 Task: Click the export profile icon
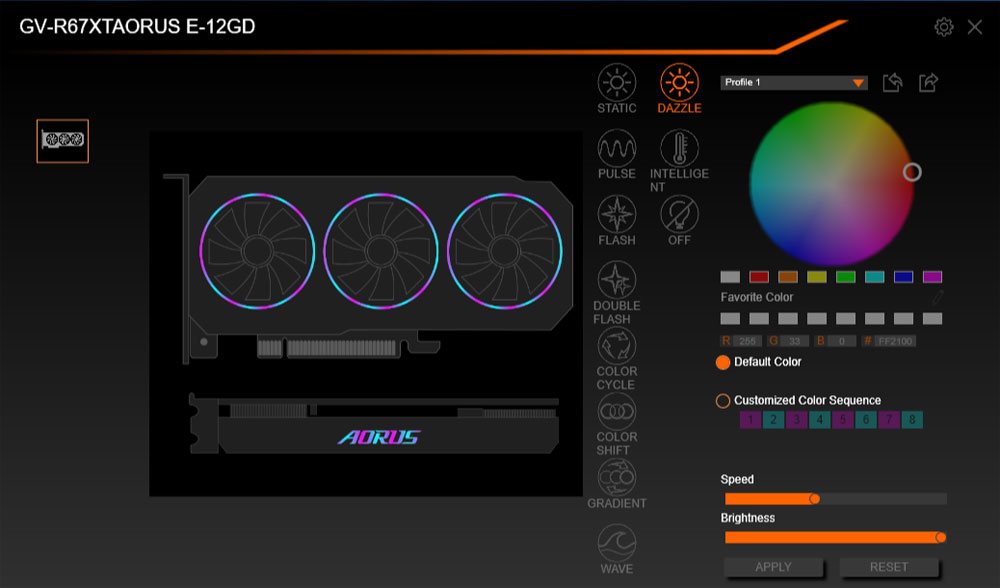pos(928,82)
